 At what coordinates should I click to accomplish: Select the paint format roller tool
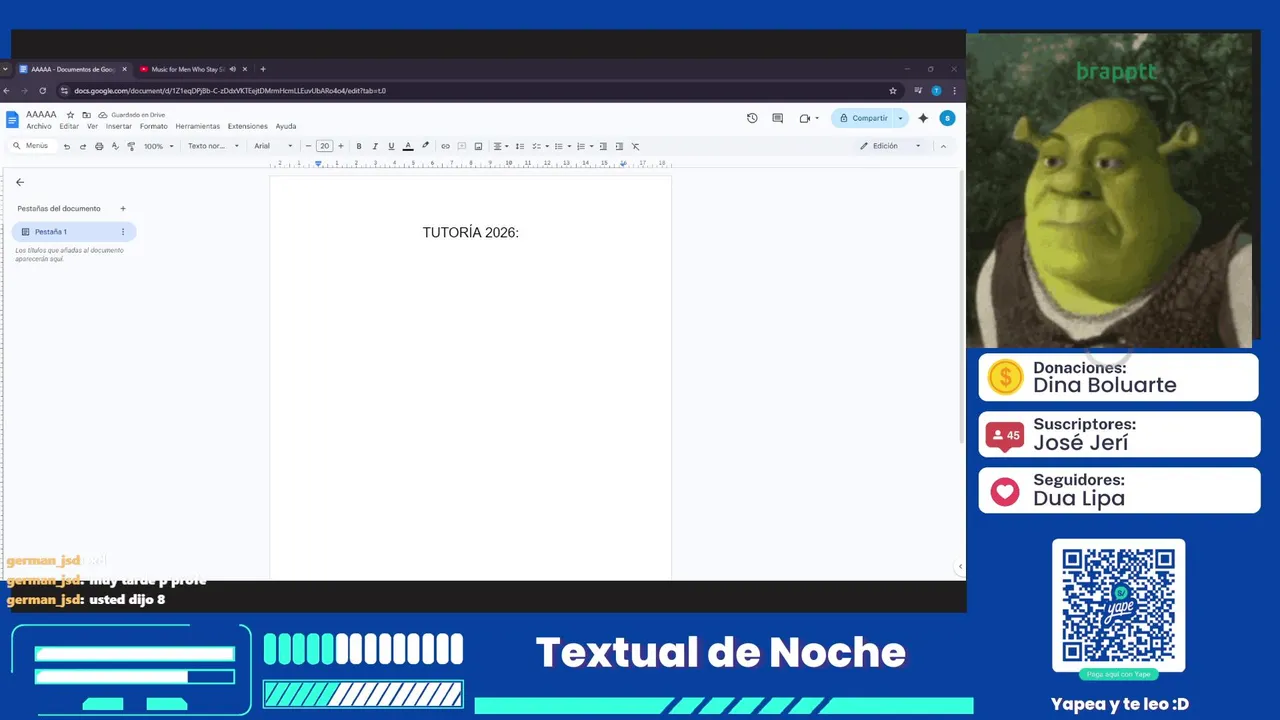click(131, 146)
